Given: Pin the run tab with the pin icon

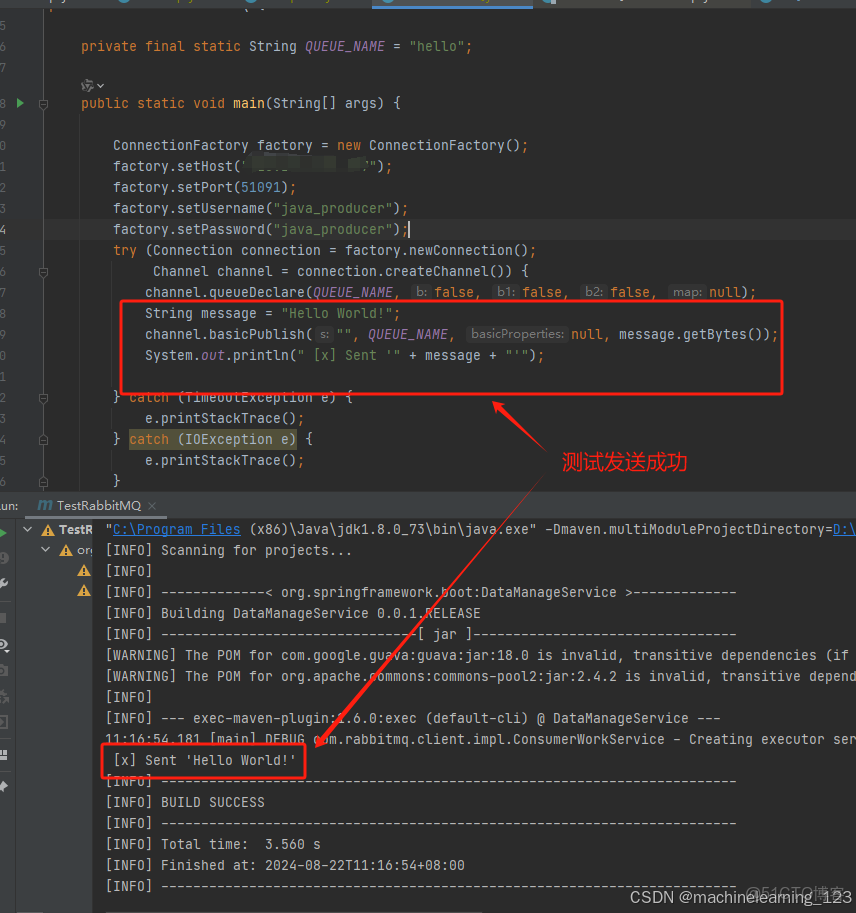Looking at the screenshot, I should 3,787.
